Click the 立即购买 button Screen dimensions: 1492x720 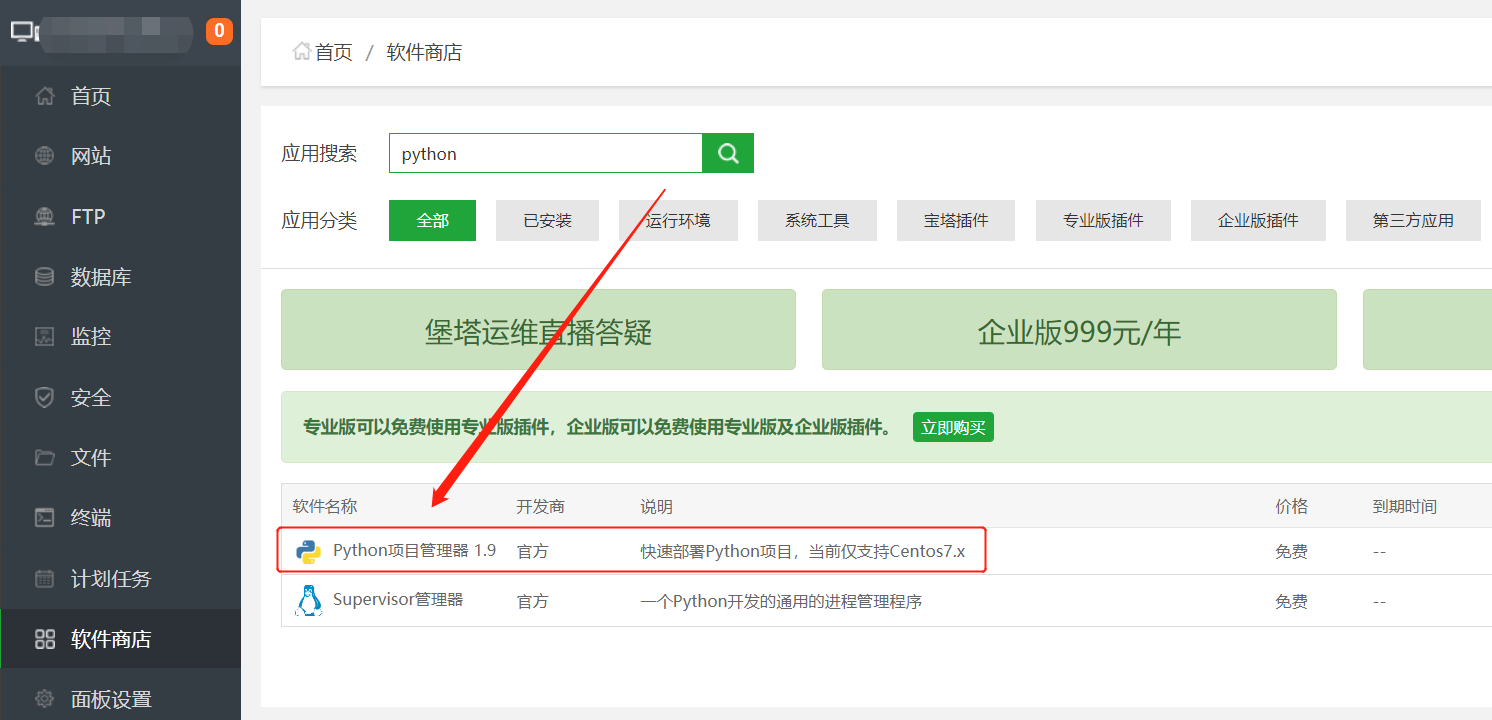(x=953, y=428)
